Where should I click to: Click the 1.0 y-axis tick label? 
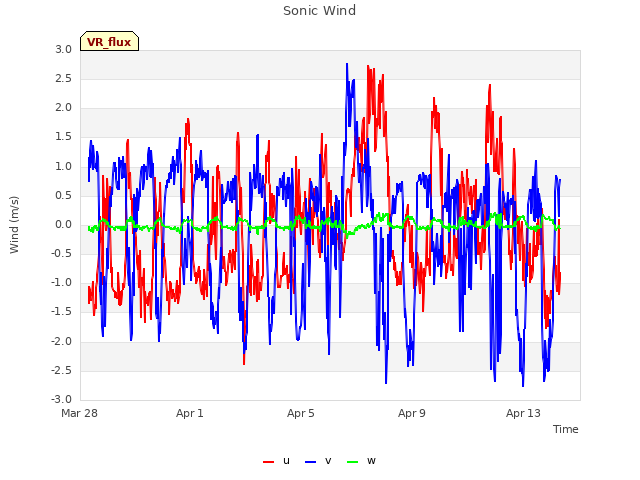[x=64, y=166]
